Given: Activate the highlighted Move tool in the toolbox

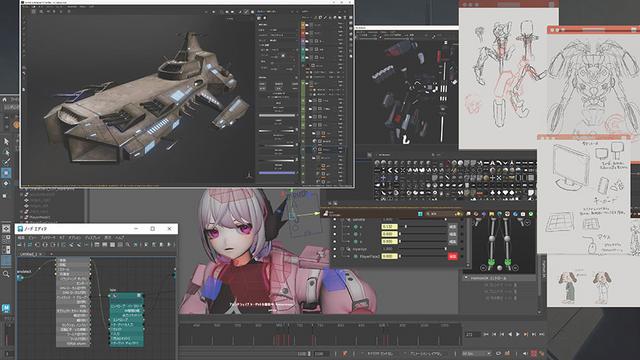Looking at the screenshot, I should coord(6,173).
